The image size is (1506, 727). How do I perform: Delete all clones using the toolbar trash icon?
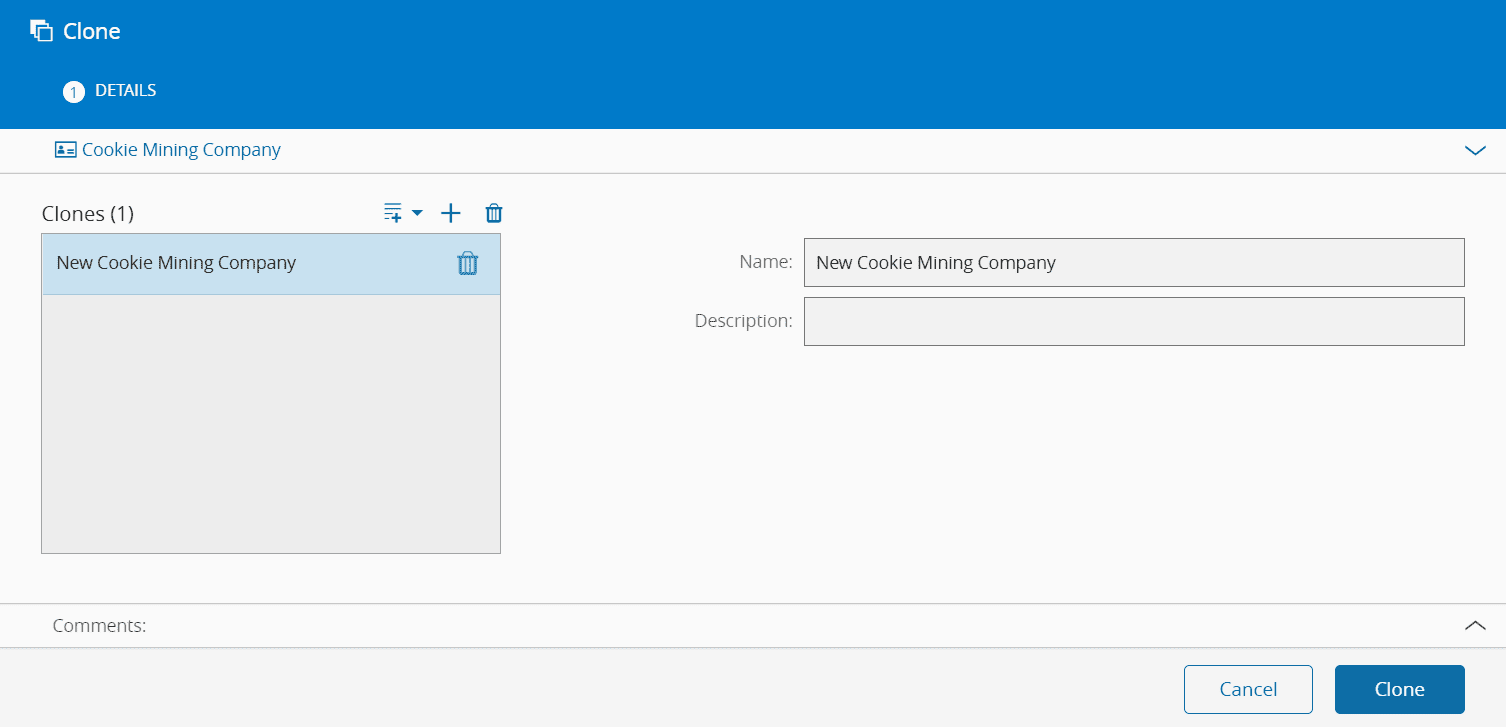[x=494, y=213]
